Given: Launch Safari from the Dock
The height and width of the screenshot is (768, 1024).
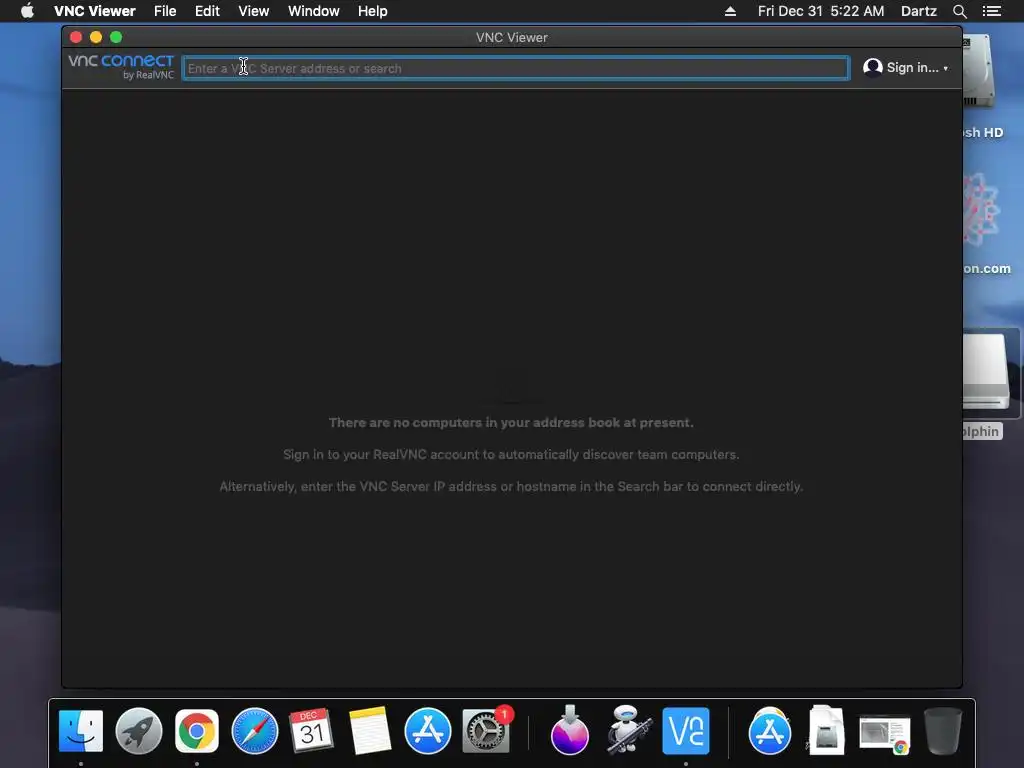Looking at the screenshot, I should [255, 731].
